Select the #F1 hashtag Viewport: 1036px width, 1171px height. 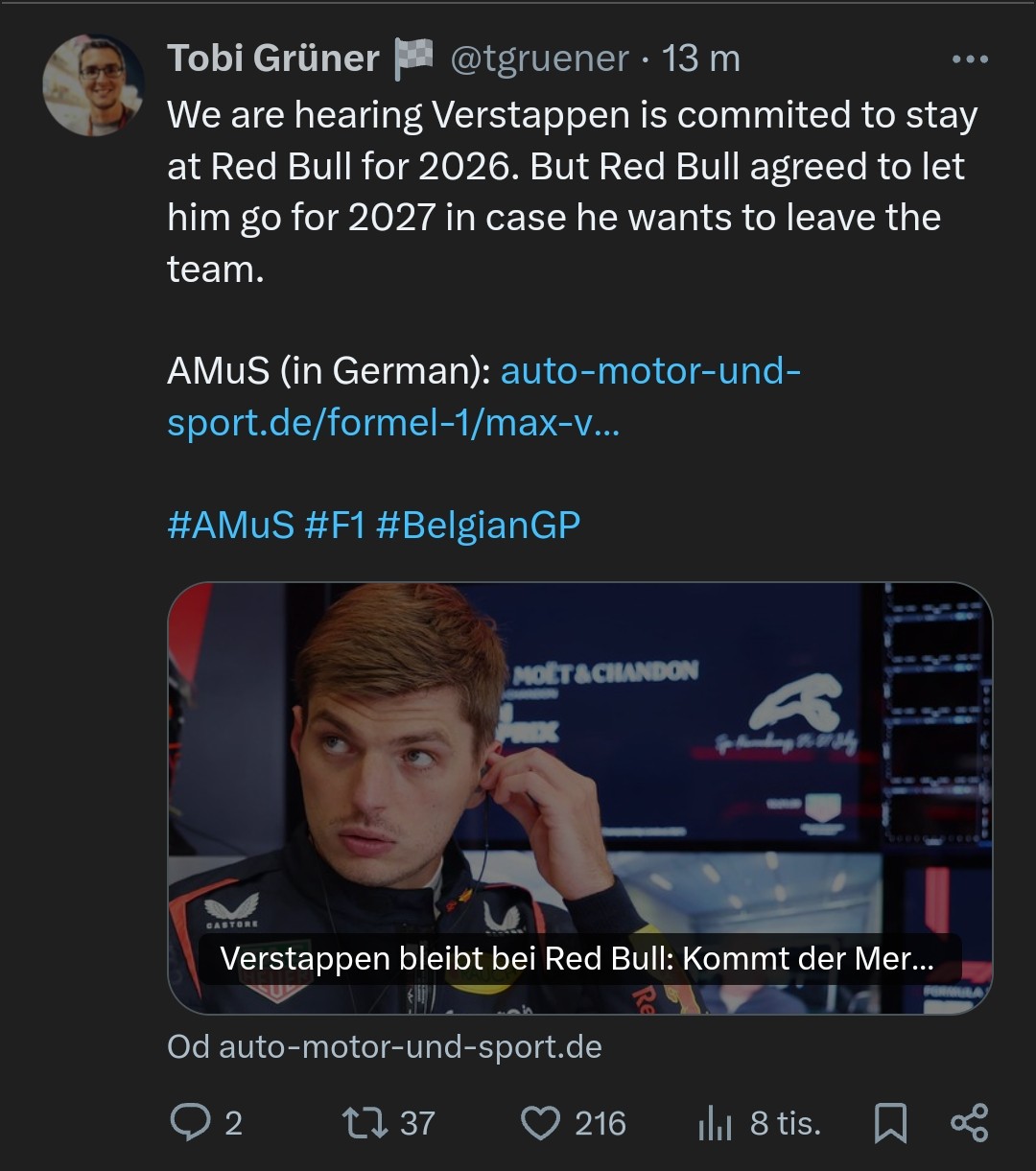click(335, 527)
